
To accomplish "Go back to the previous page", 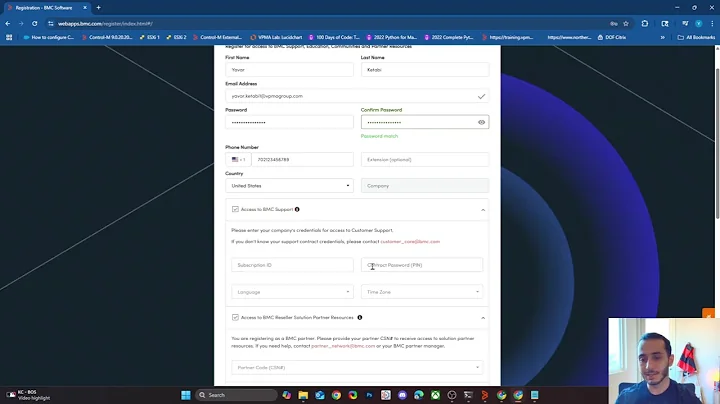I will click(8, 23).
